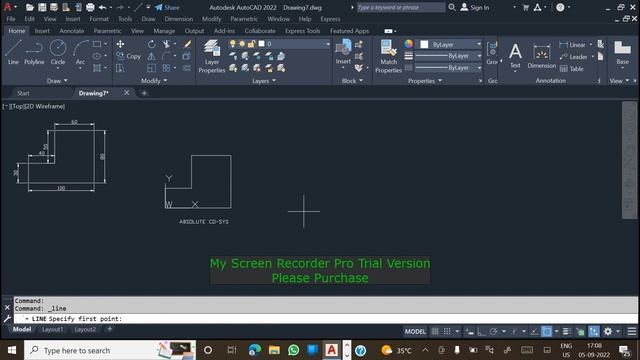Screen dimensions: 640x360
Task: Click the Rectangular Array tool icon
Action: 166,68
